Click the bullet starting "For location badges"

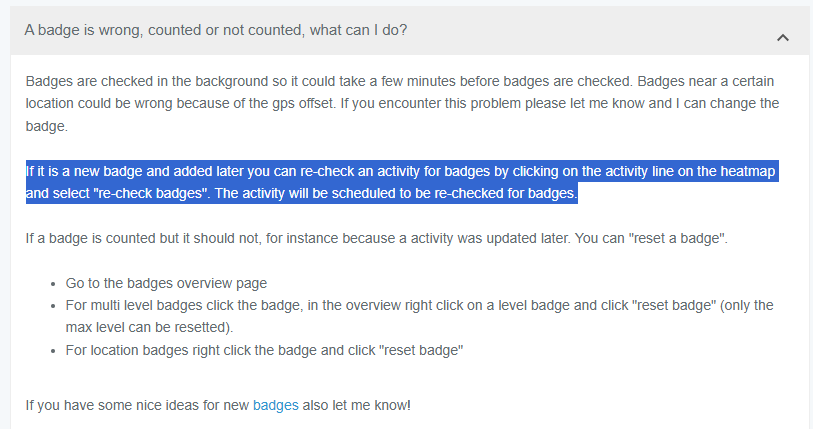click(265, 349)
